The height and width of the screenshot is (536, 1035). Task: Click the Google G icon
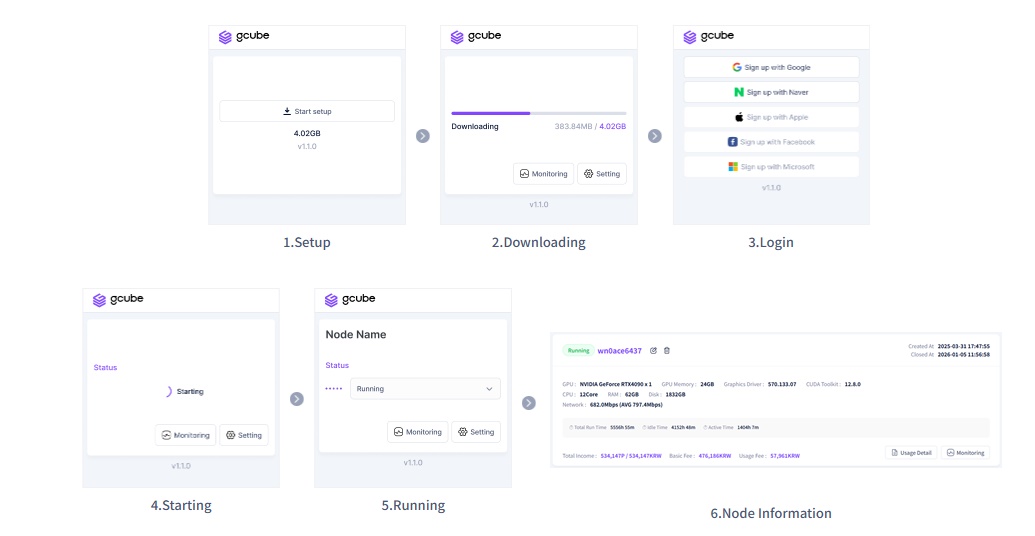click(737, 67)
